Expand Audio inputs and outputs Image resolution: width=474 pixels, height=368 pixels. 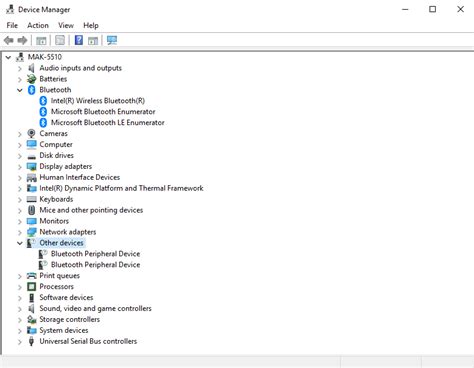pos(20,68)
